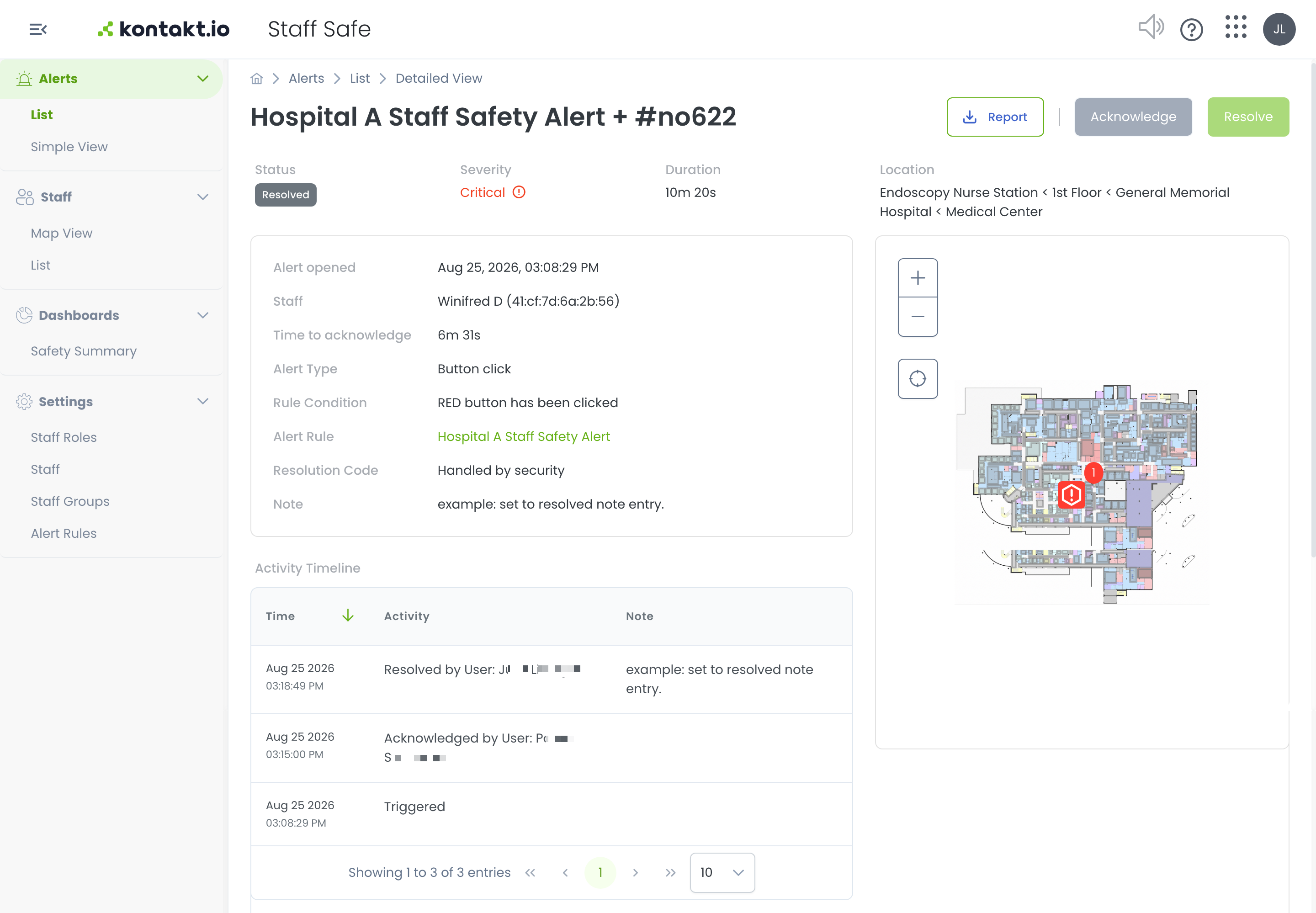This screenshot has height=913, width=1316.
Task: Sort timeline by Time using the arrow
Action: pyautogui.click(x=348, y=616)
